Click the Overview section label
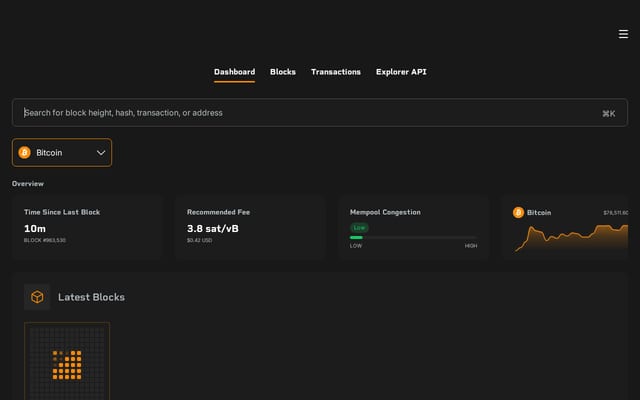Image resolution: width=640 pixels, height=400 pixels. tap(28, 184)
